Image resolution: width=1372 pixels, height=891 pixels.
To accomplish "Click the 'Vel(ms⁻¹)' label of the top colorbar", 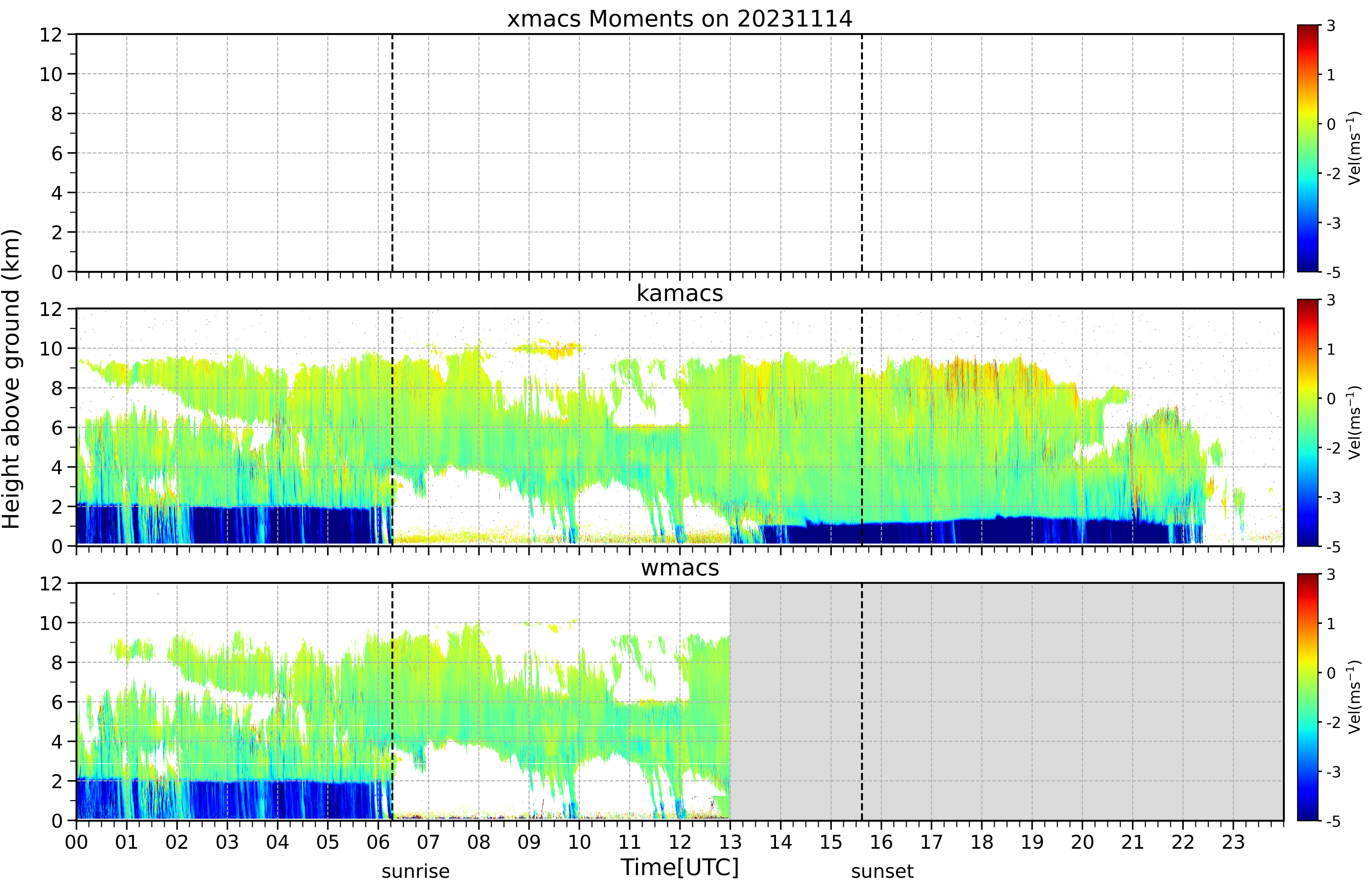I will click(1354, 148).
